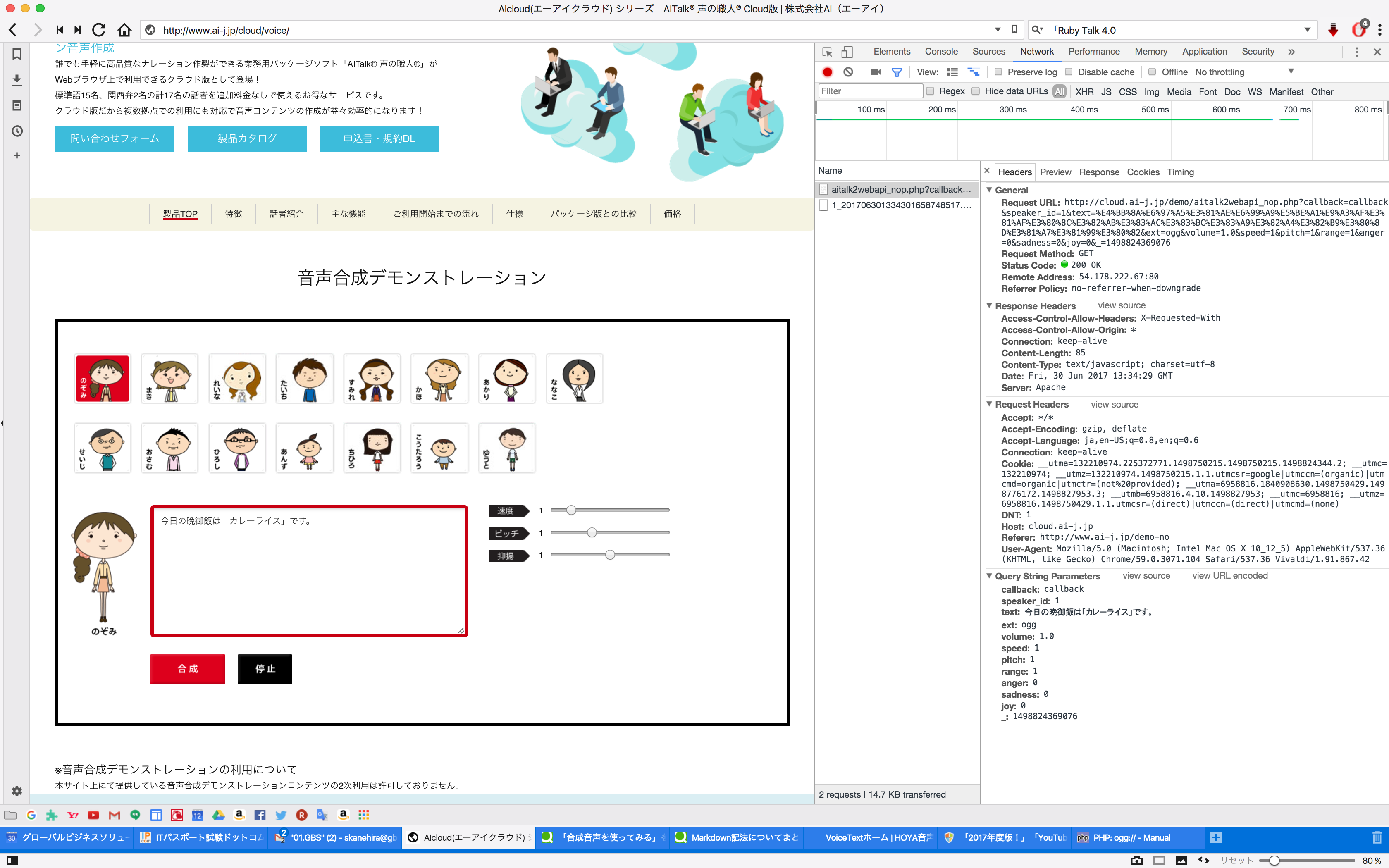The height and width of the screenshot is (868, 1389).
Task: Collapse the Response Headers section
Action: 990,306
